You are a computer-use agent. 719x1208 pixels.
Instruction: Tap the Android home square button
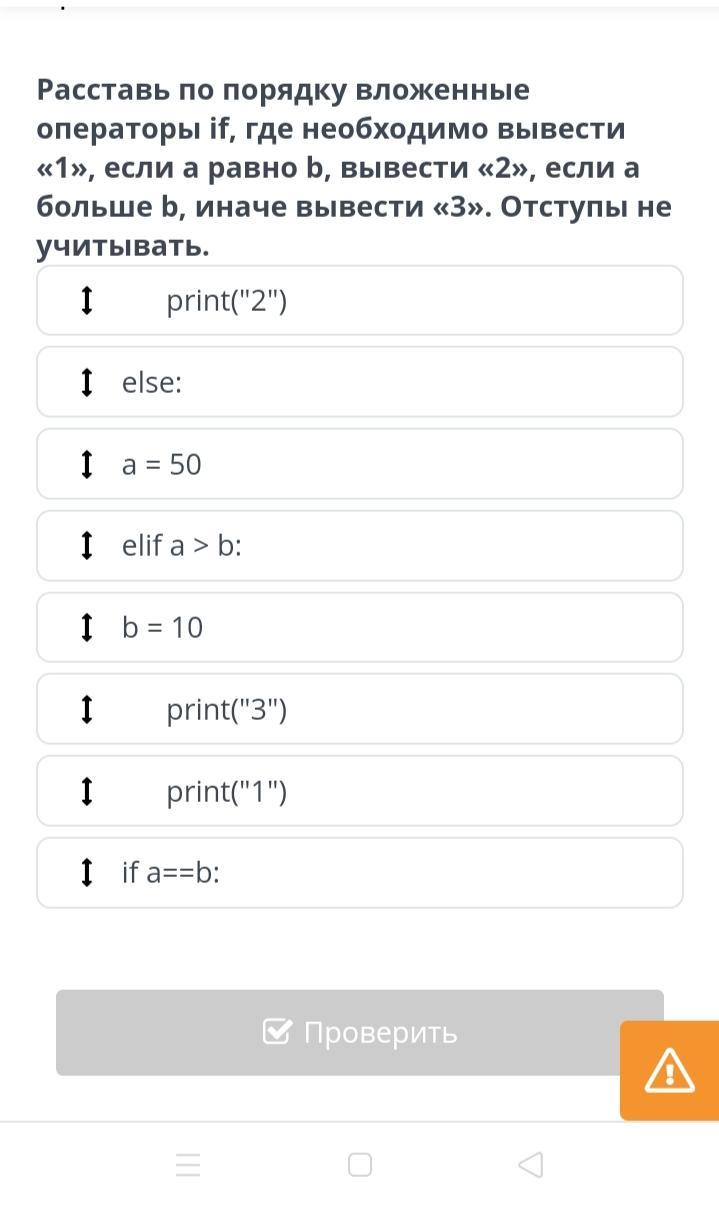pos(360,1165)
